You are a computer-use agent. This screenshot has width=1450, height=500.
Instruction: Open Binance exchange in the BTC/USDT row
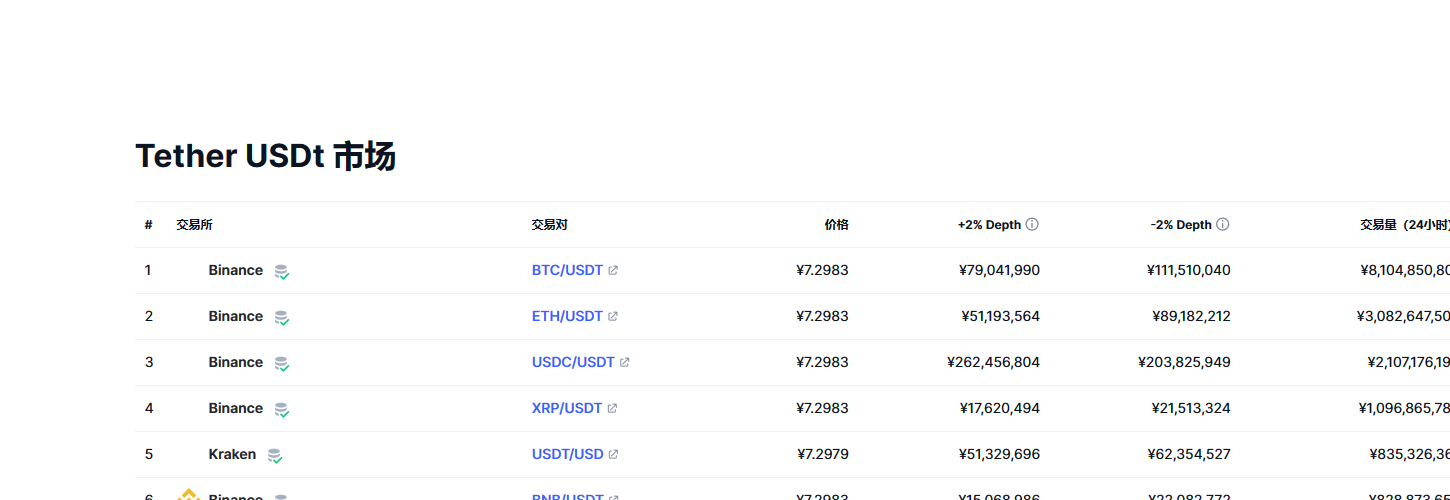pyautogui.click(x=235, y=271)
